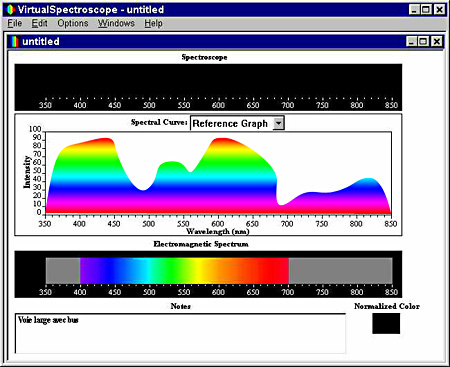Click the untitled document window icon

15,42
